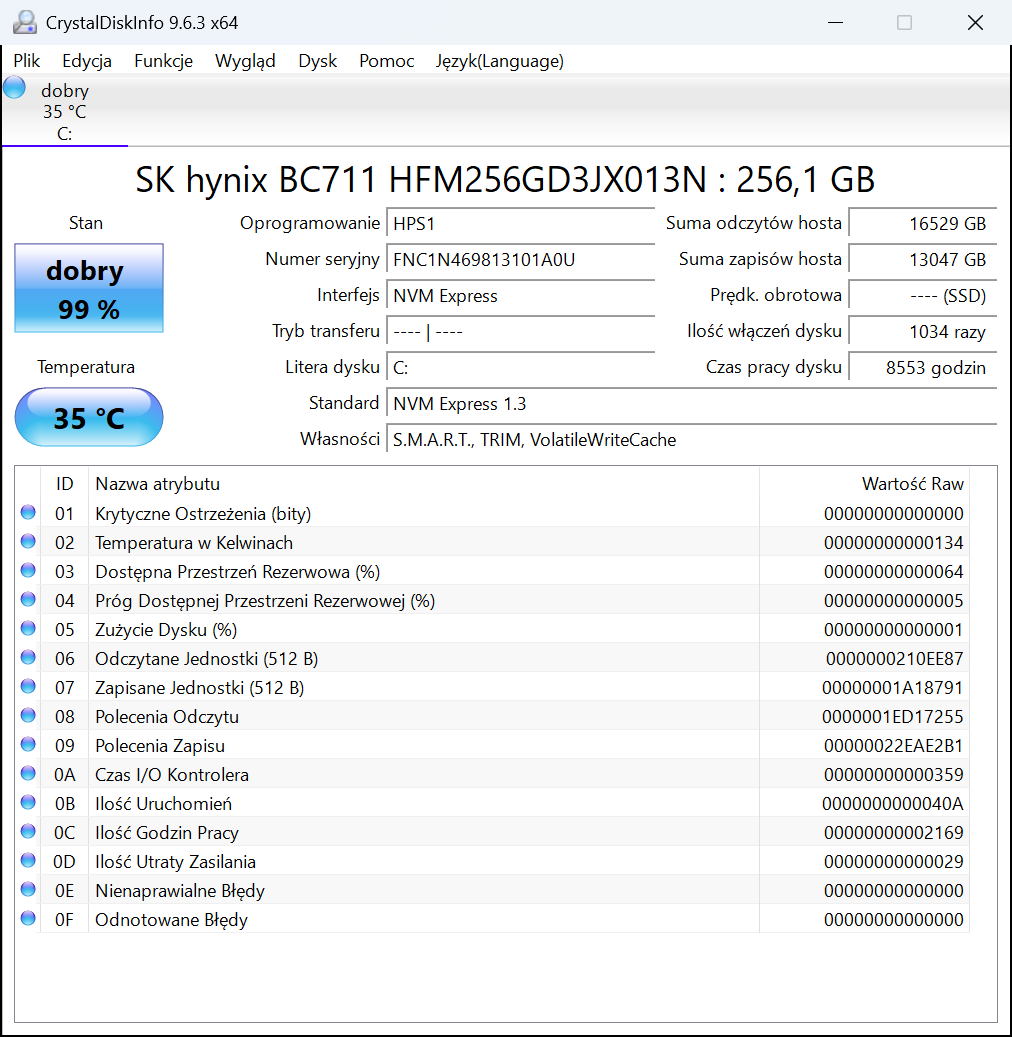Open the Dysk menu
The image size is (1012, 1037).
click(x=318, y=61)
